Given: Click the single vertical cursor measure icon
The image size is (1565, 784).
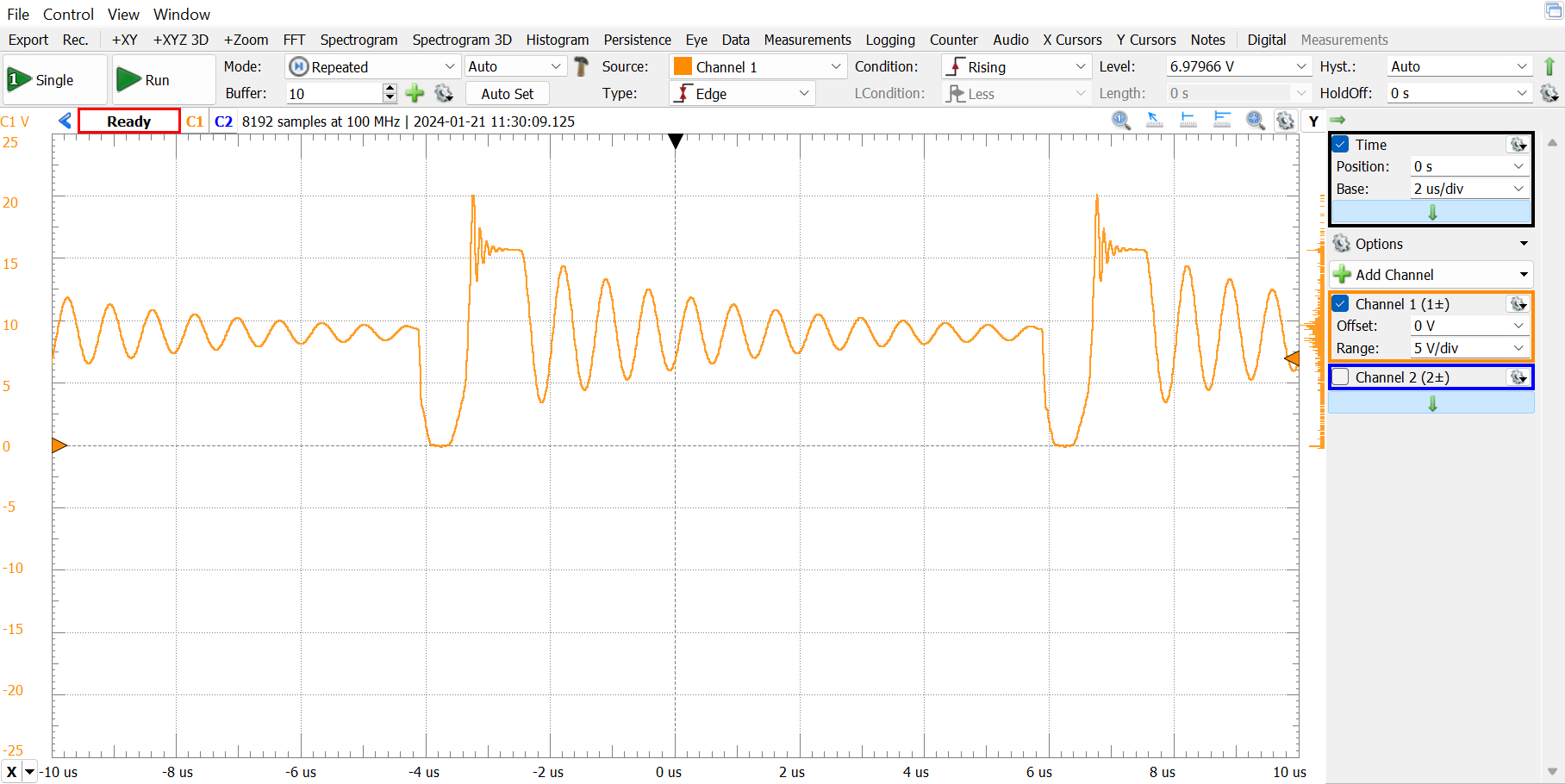Looking at the screenshot, I should tap(1188, 121).
